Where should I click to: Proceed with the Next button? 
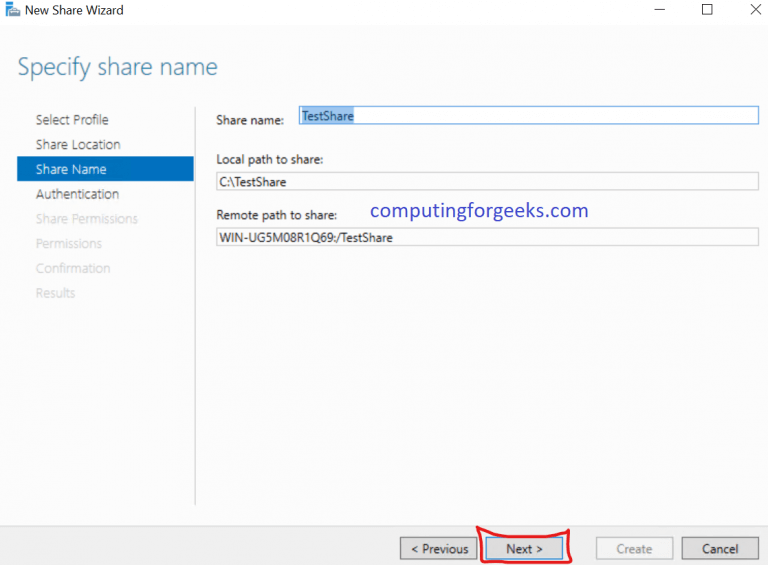tap(524, 549)
